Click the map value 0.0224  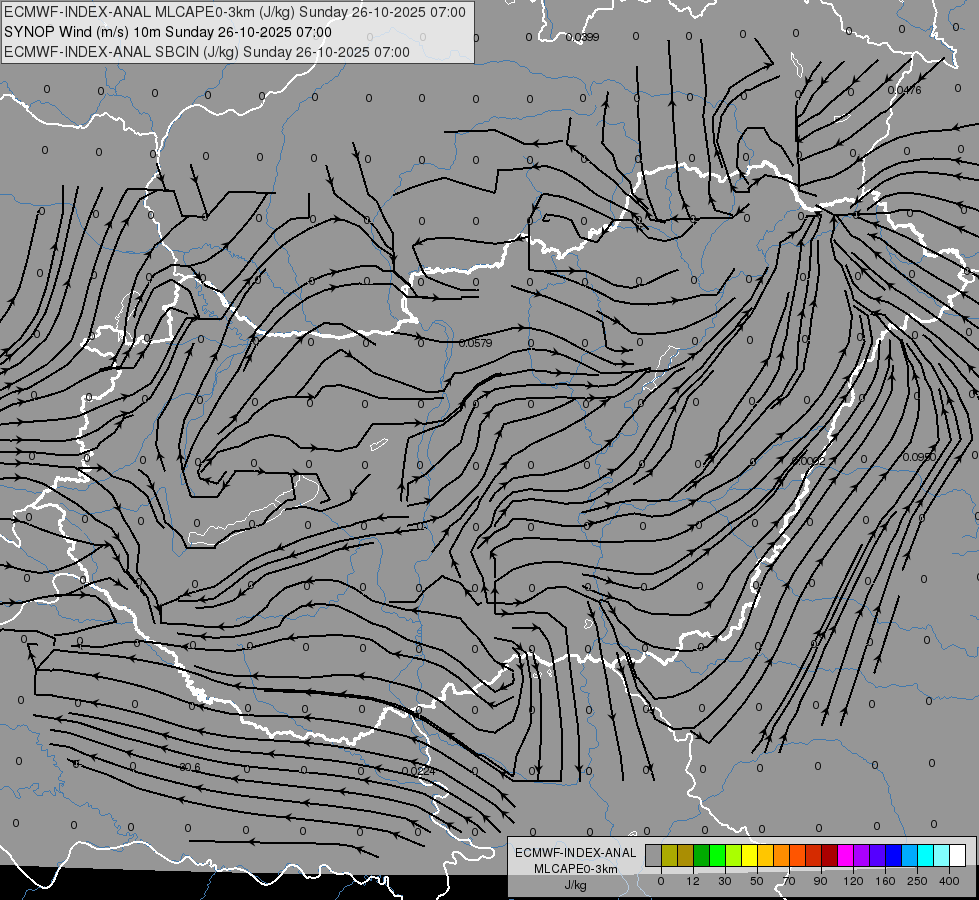(419, 771)
